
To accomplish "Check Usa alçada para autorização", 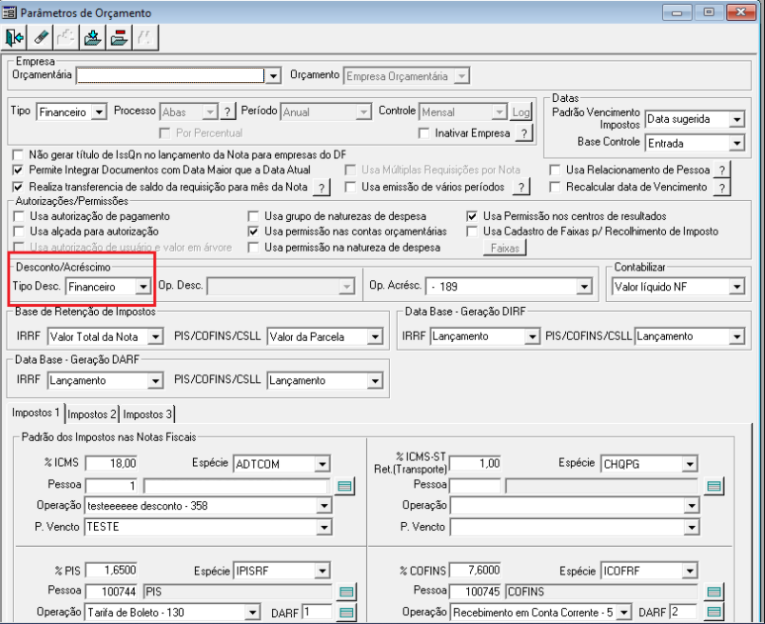I will (x=19, y=231).
